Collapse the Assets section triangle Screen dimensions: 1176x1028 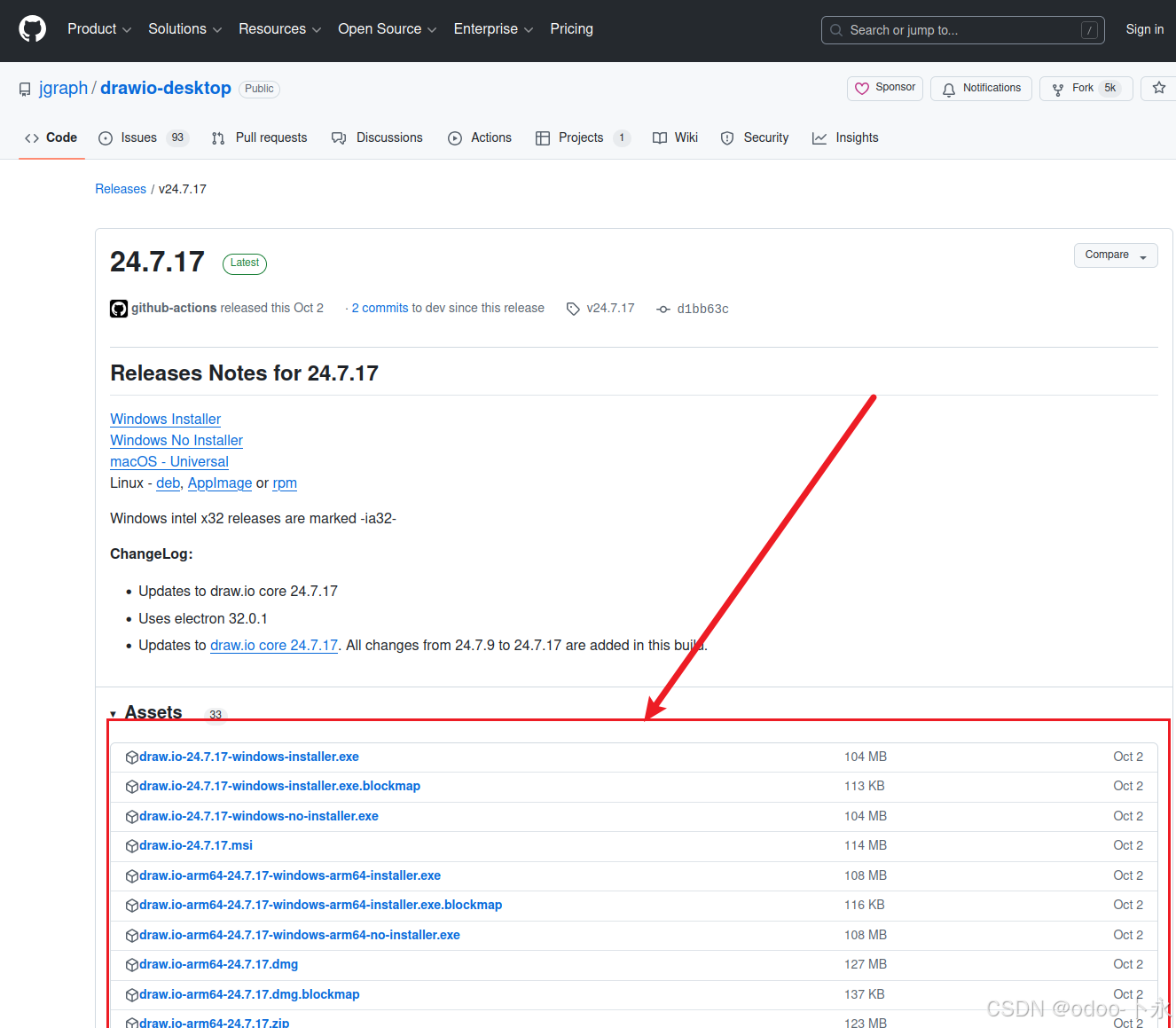(x=114, y=714)
